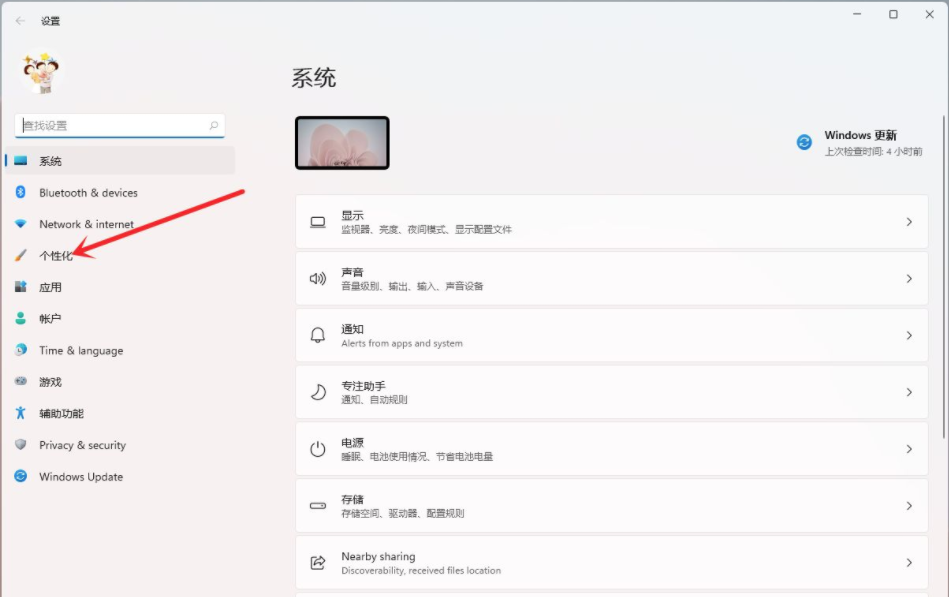The image size is (949, 597).
Task: Expand the 存储 row chevron
Action: [909, 506]
